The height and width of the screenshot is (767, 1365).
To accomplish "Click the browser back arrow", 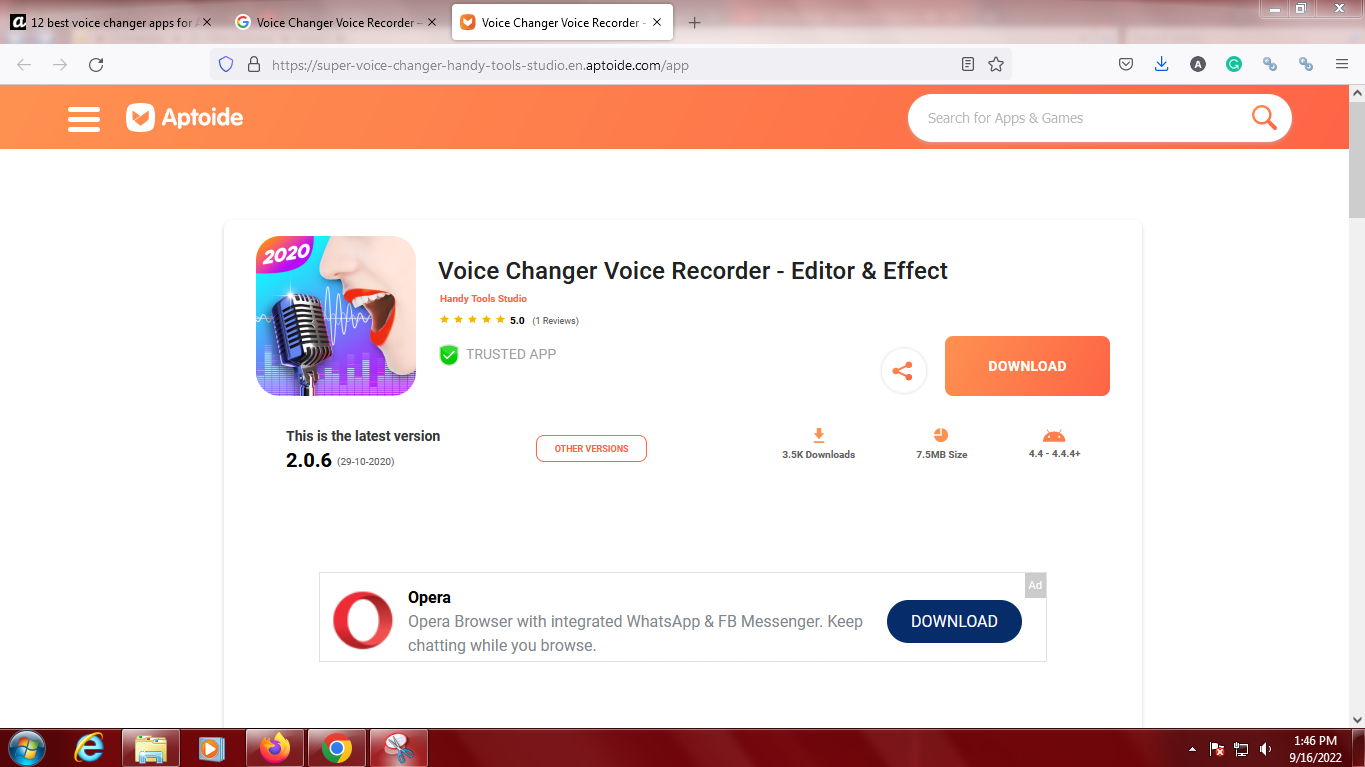I will (x=24, y=64).
